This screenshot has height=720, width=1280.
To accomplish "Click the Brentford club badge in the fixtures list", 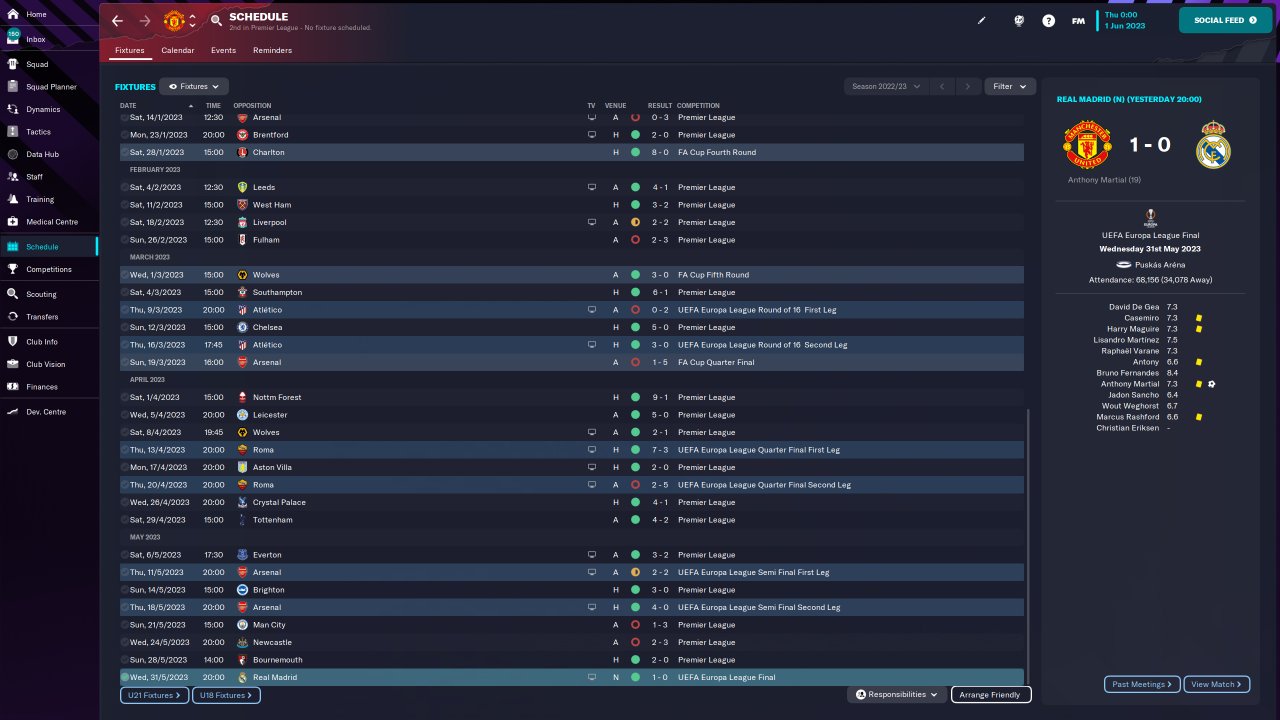I will [x=242, y=135].
